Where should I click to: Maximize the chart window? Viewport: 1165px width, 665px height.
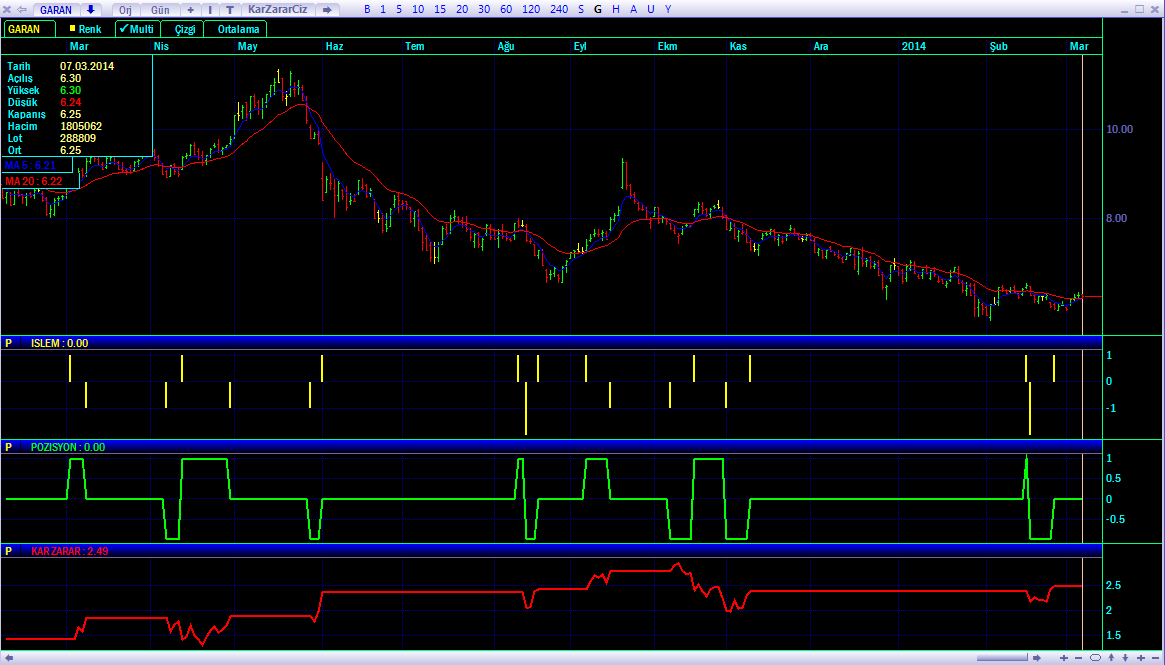(x=1140, y=9)
